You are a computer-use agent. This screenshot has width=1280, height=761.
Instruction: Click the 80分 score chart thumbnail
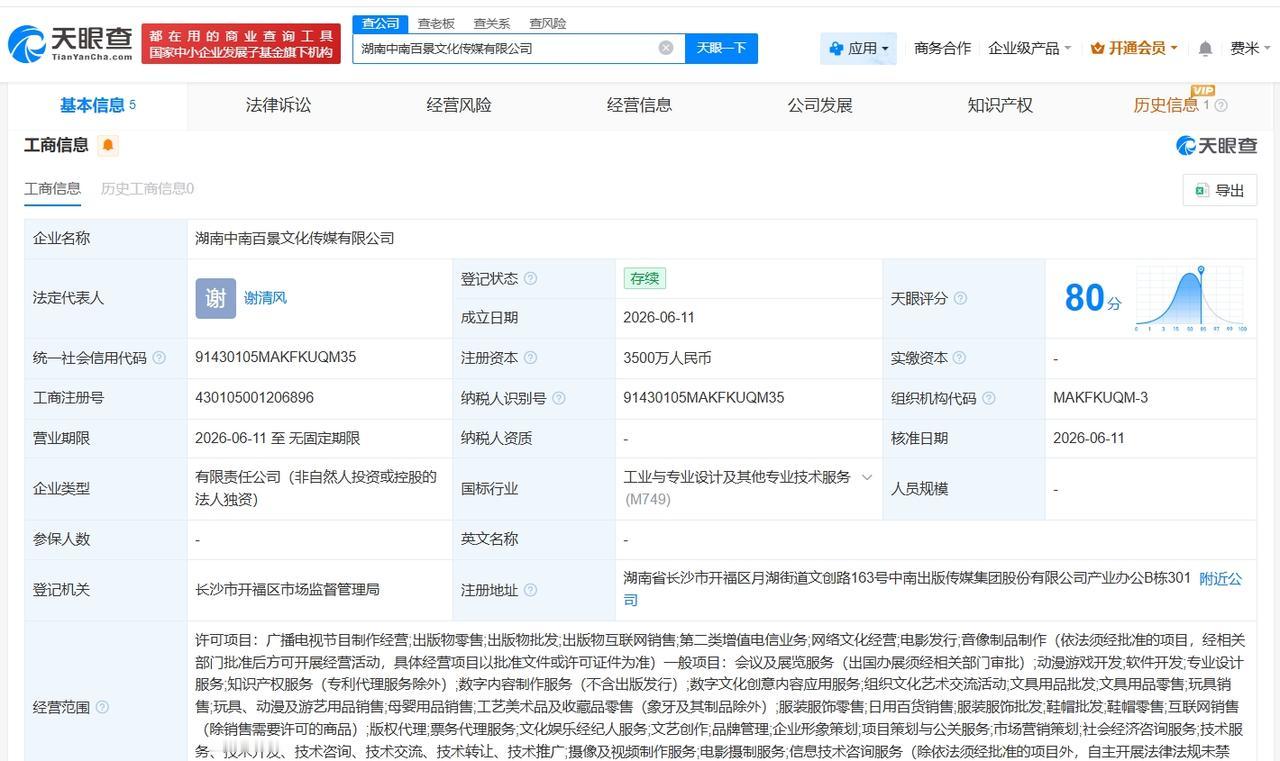point(1192,298)
